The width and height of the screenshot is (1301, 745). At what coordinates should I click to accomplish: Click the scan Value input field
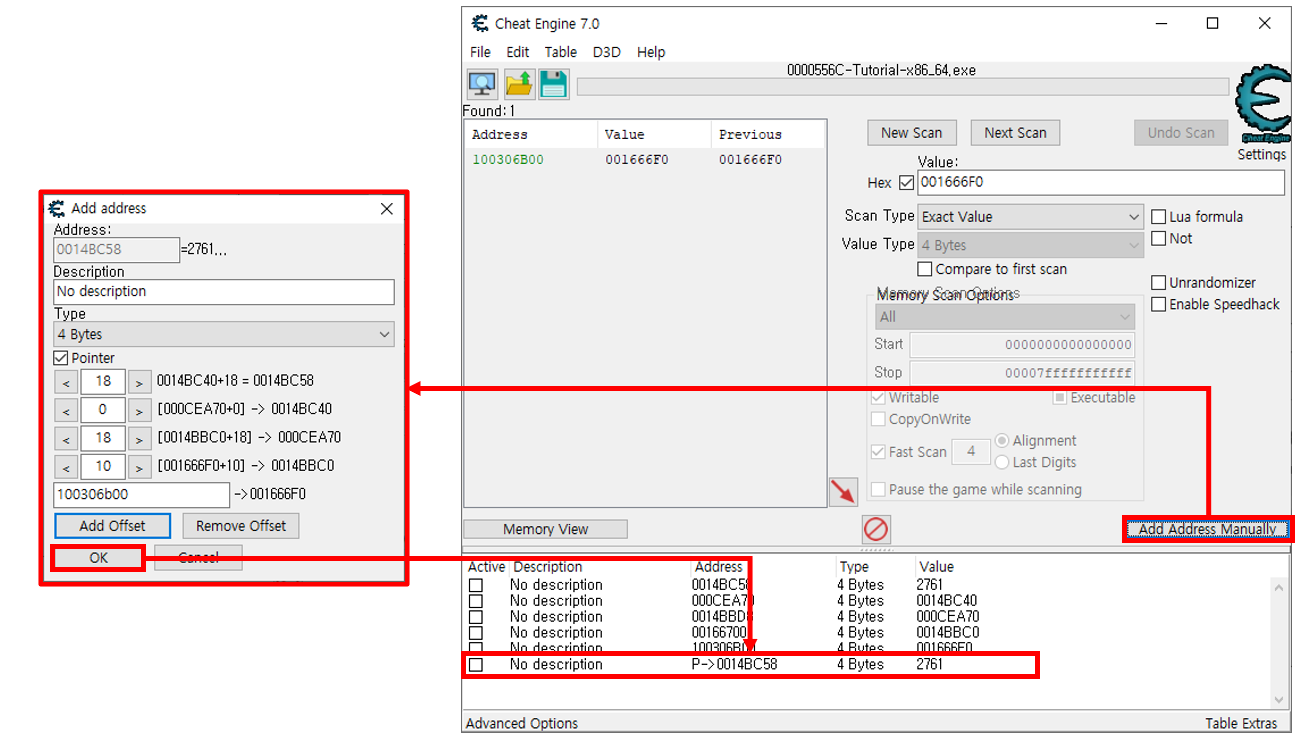[x=1101, y=182]
